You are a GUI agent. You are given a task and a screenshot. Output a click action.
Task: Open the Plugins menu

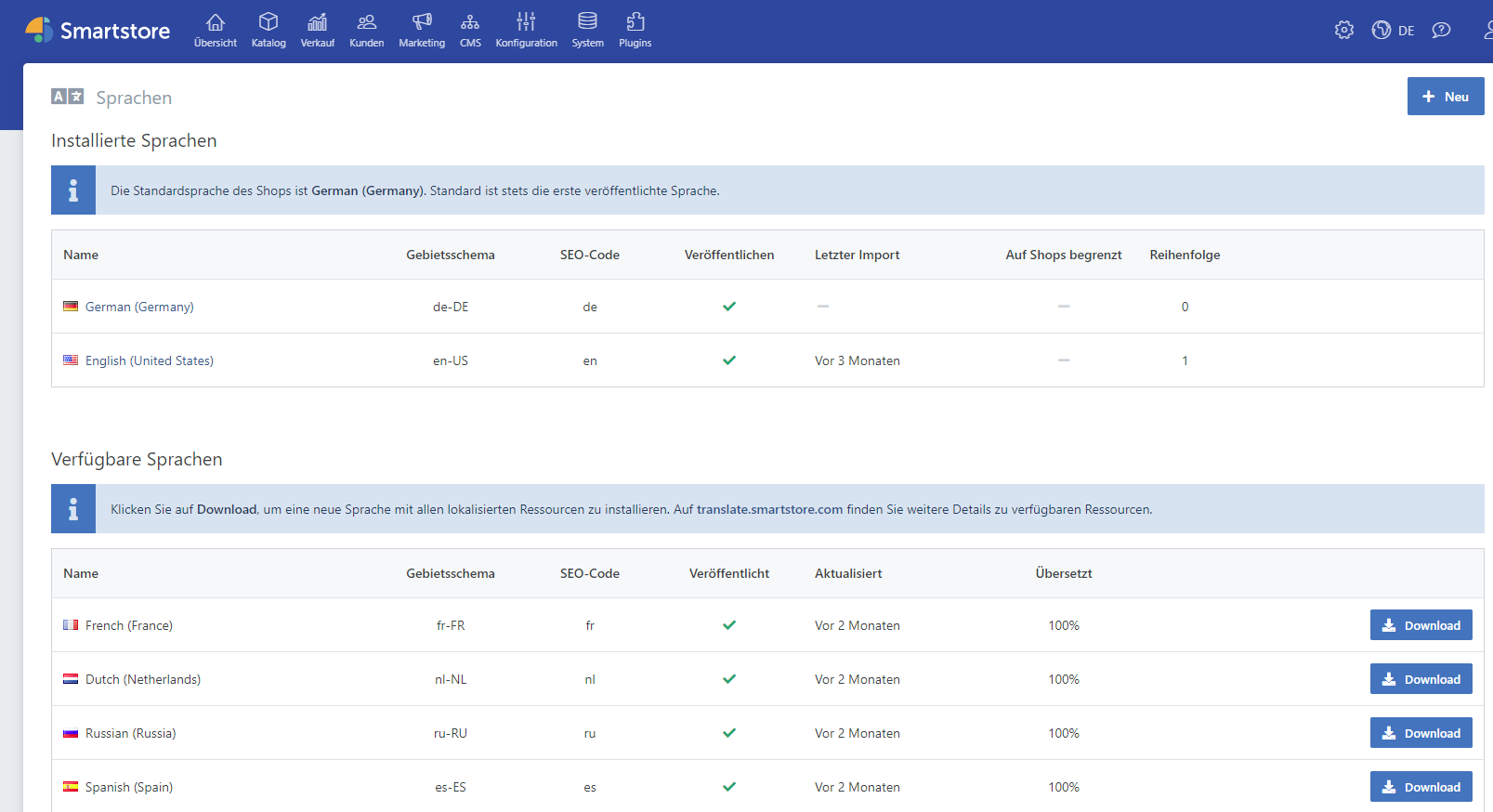click(x=635, y=30)
